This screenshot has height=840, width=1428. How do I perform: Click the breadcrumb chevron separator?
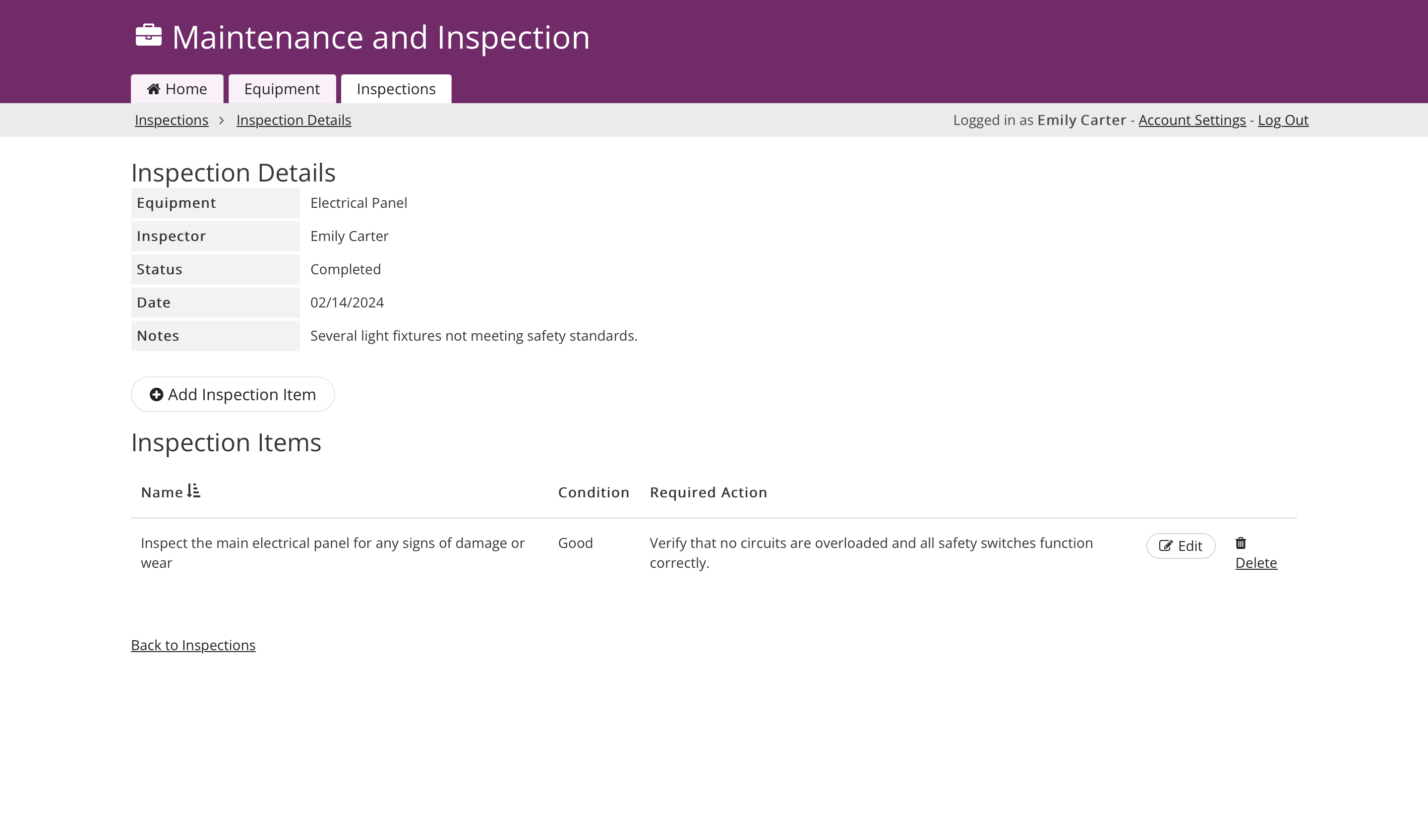tap(222, 120)
